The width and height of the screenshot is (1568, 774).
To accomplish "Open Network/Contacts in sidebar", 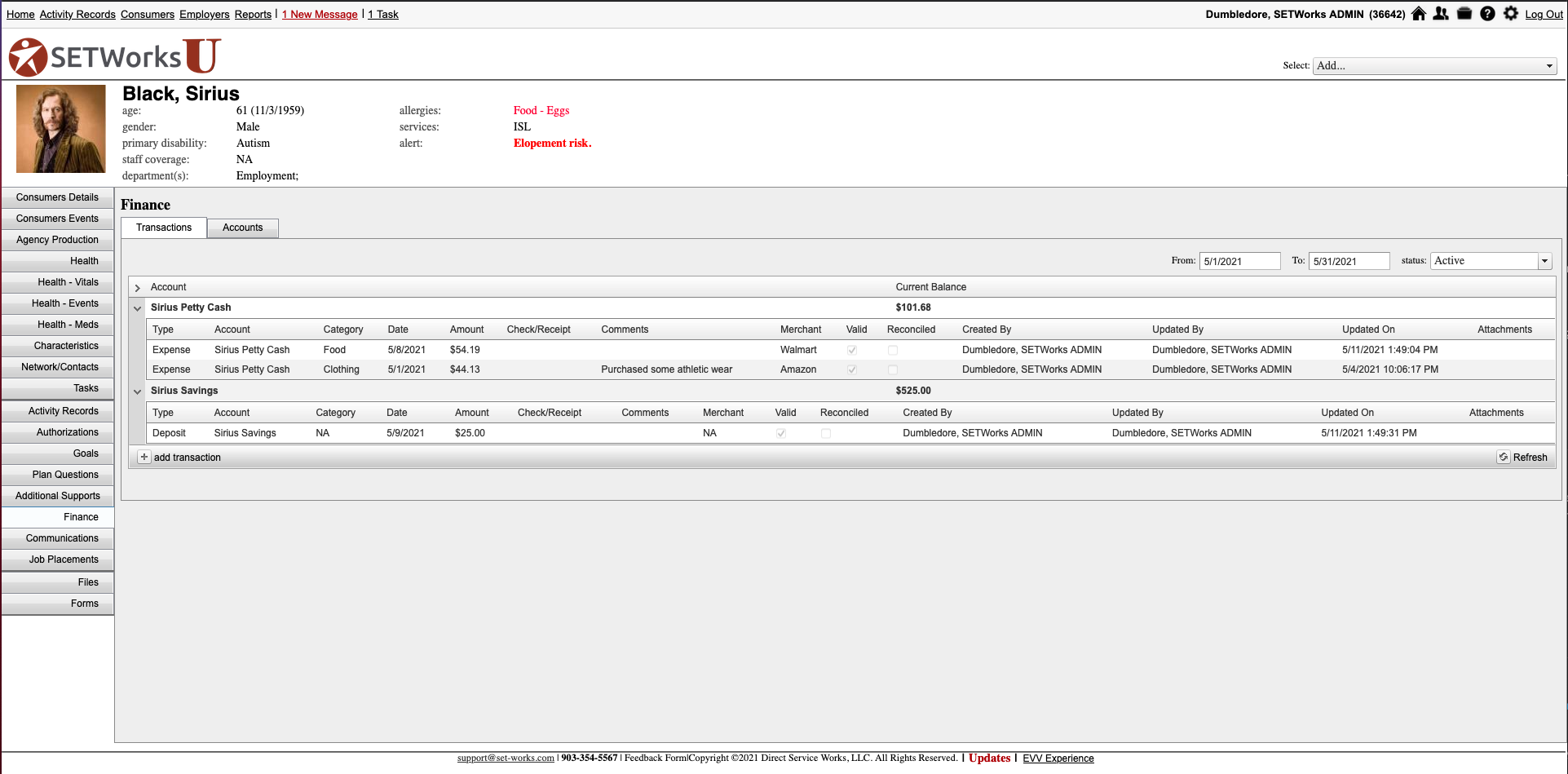I will [x=58, y=367].
